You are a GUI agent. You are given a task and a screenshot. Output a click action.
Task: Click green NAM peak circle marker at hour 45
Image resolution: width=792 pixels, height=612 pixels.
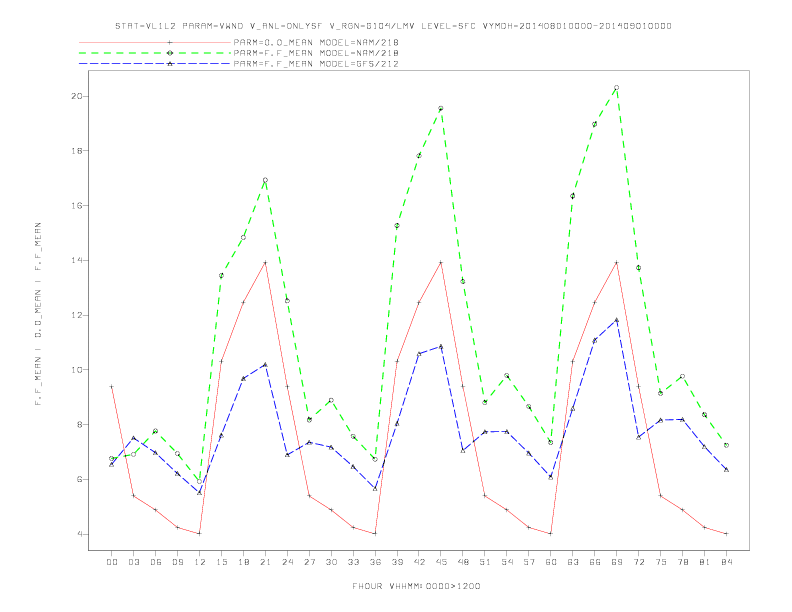click(x=441, y=108)
